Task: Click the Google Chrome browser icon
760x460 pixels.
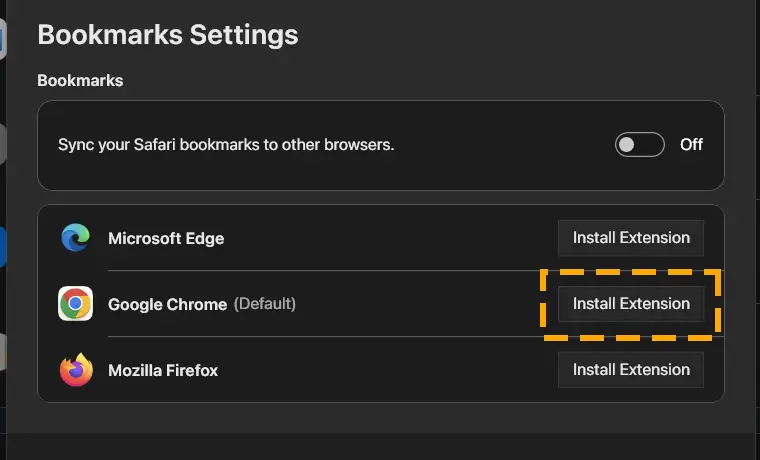Action: point(75,303)
